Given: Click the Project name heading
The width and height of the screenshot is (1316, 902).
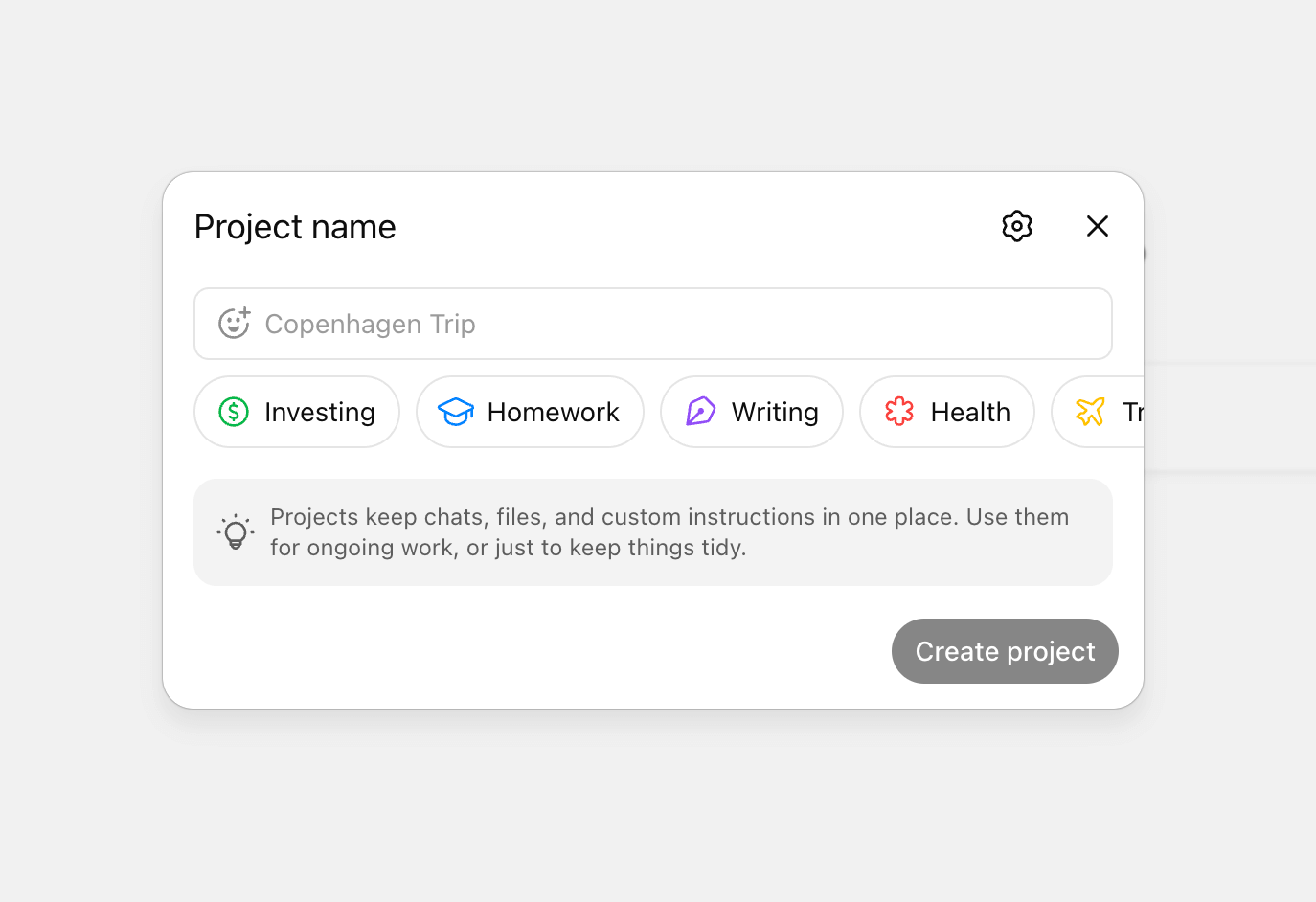Looking at the screenshot, I should tap(295, 227).
